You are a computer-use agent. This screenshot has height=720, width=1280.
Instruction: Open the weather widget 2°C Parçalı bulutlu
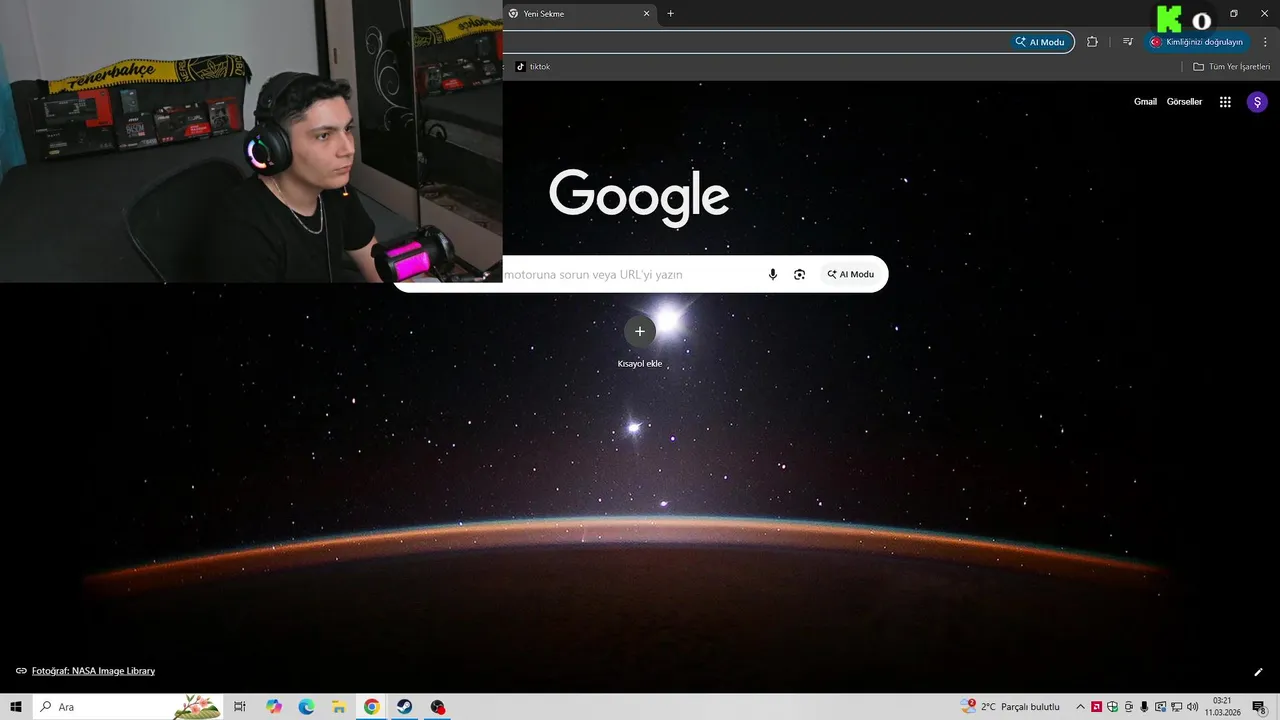pyautogui.click(x=1010, y=707)
